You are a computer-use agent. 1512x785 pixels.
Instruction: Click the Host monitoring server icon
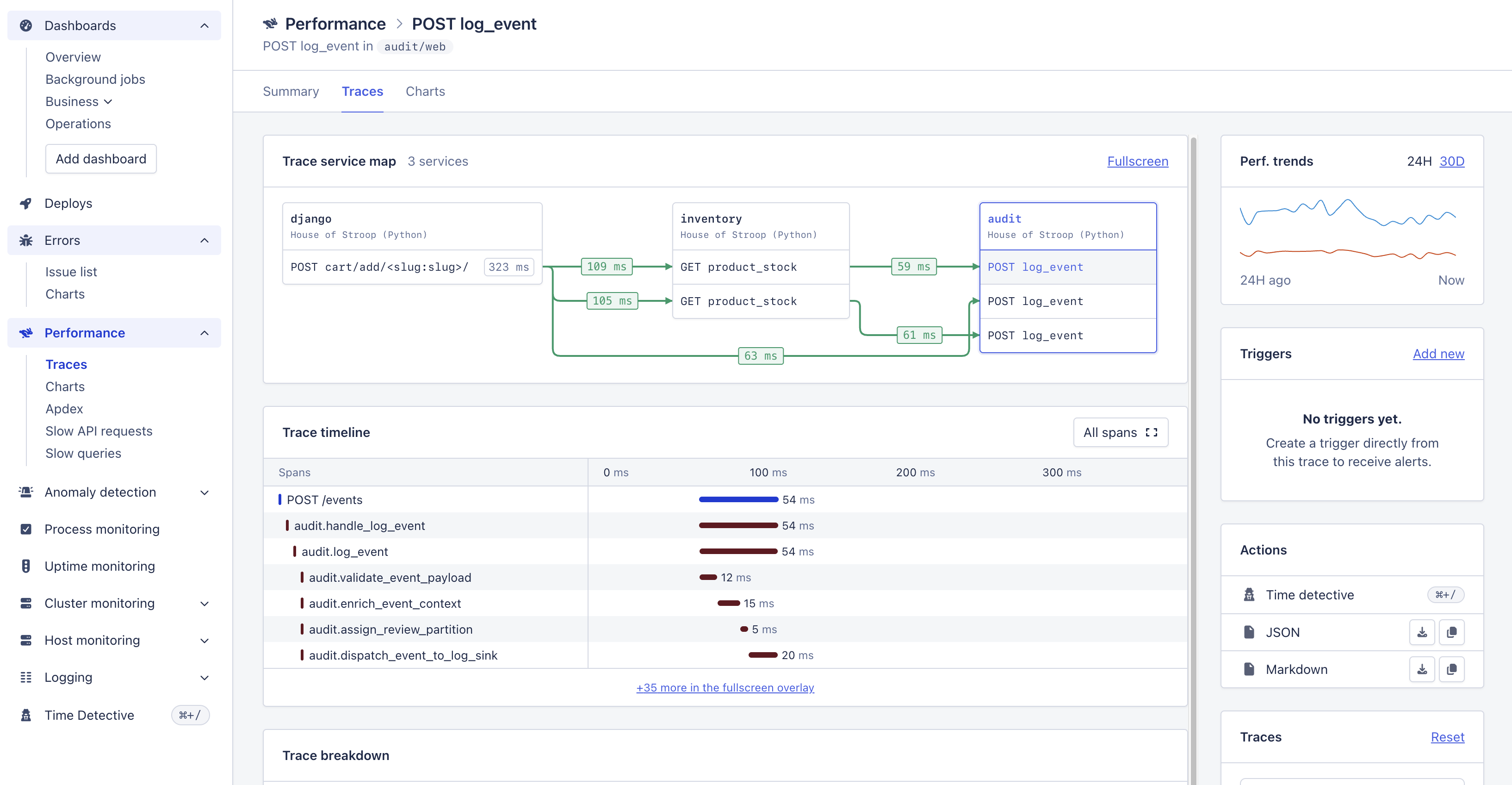(x=26, y=640)
